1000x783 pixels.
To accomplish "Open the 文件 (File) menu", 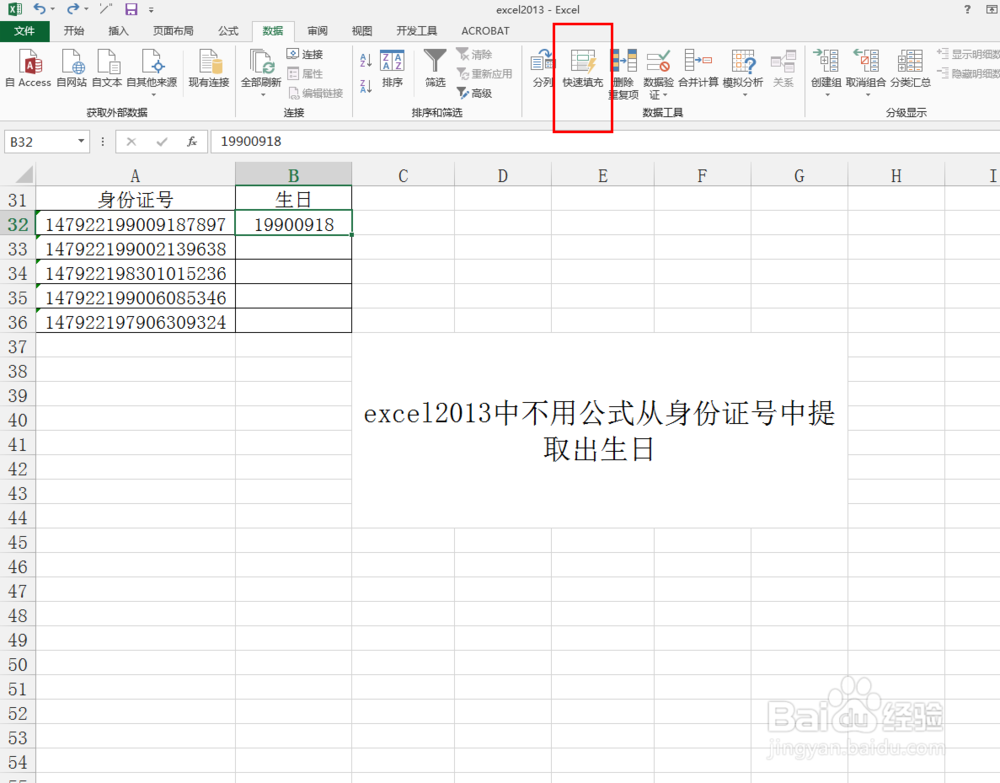I will coord(26,31).
